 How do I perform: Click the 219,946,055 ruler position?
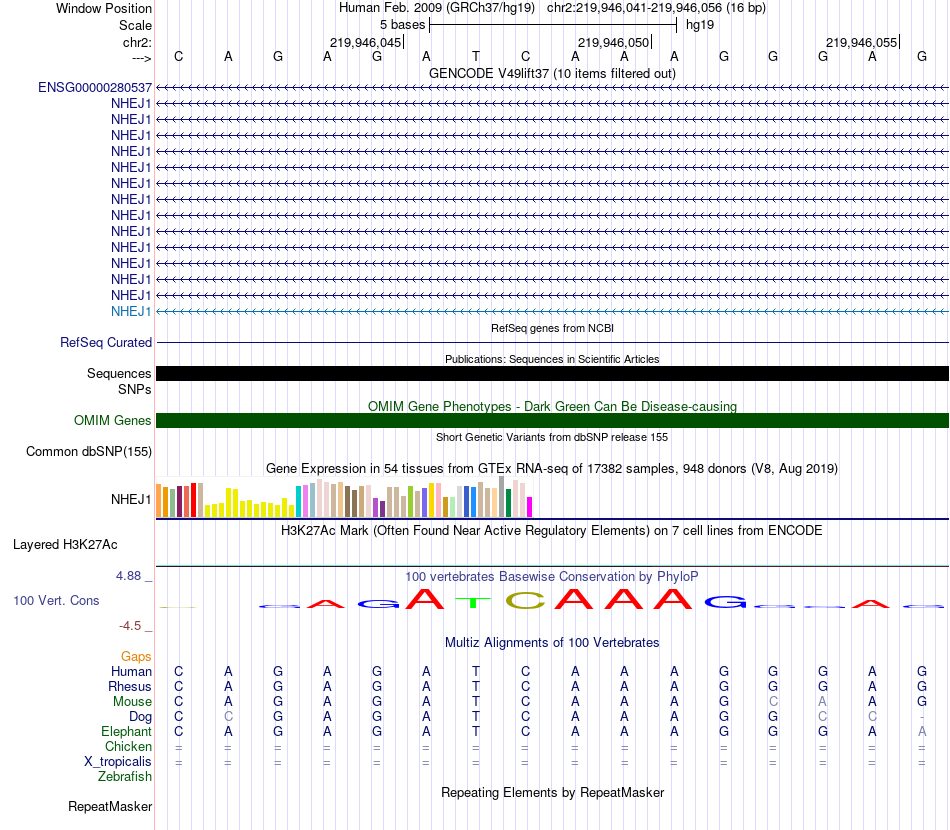click(862, 42)
